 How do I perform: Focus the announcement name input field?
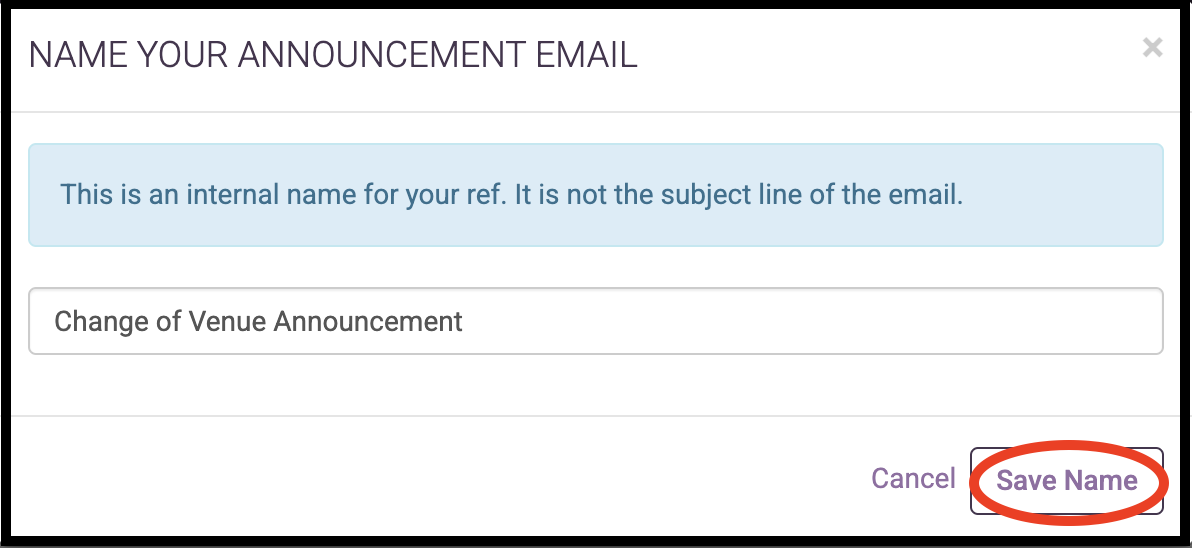[595, 321]
